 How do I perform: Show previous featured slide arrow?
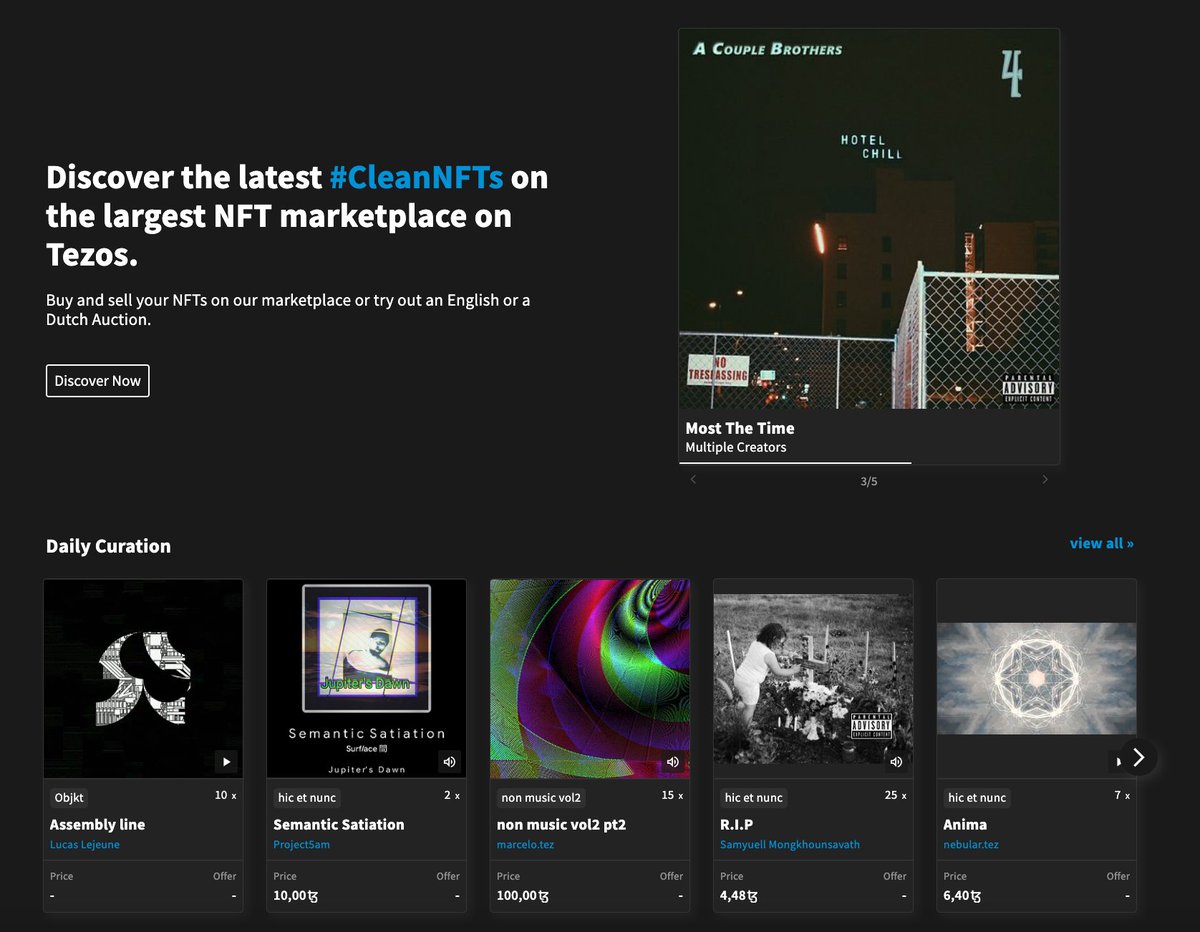point(693,480)
